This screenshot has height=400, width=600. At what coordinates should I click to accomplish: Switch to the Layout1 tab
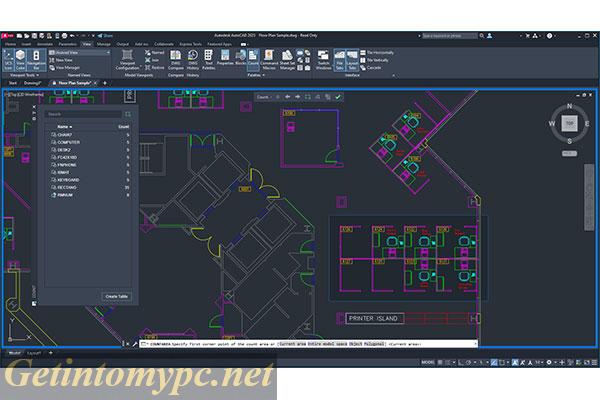pos(33,353)
